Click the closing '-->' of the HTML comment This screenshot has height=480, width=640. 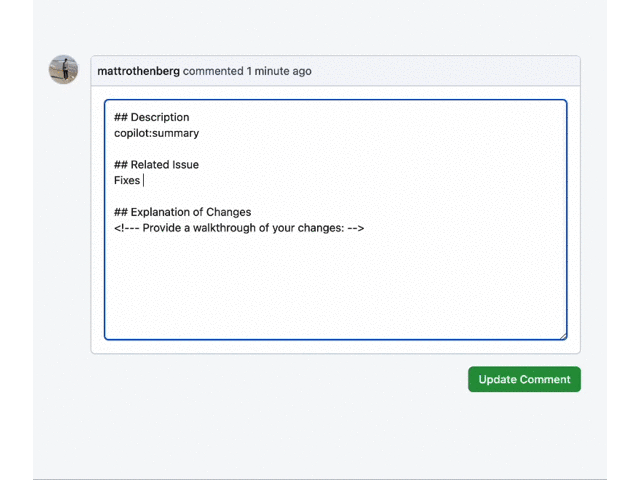[x=354, y=228]
